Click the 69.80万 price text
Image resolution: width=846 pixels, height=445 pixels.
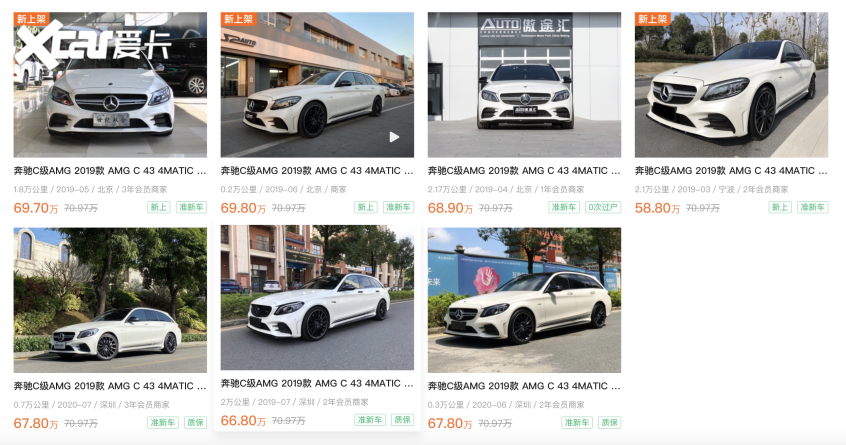coord(243,208)
